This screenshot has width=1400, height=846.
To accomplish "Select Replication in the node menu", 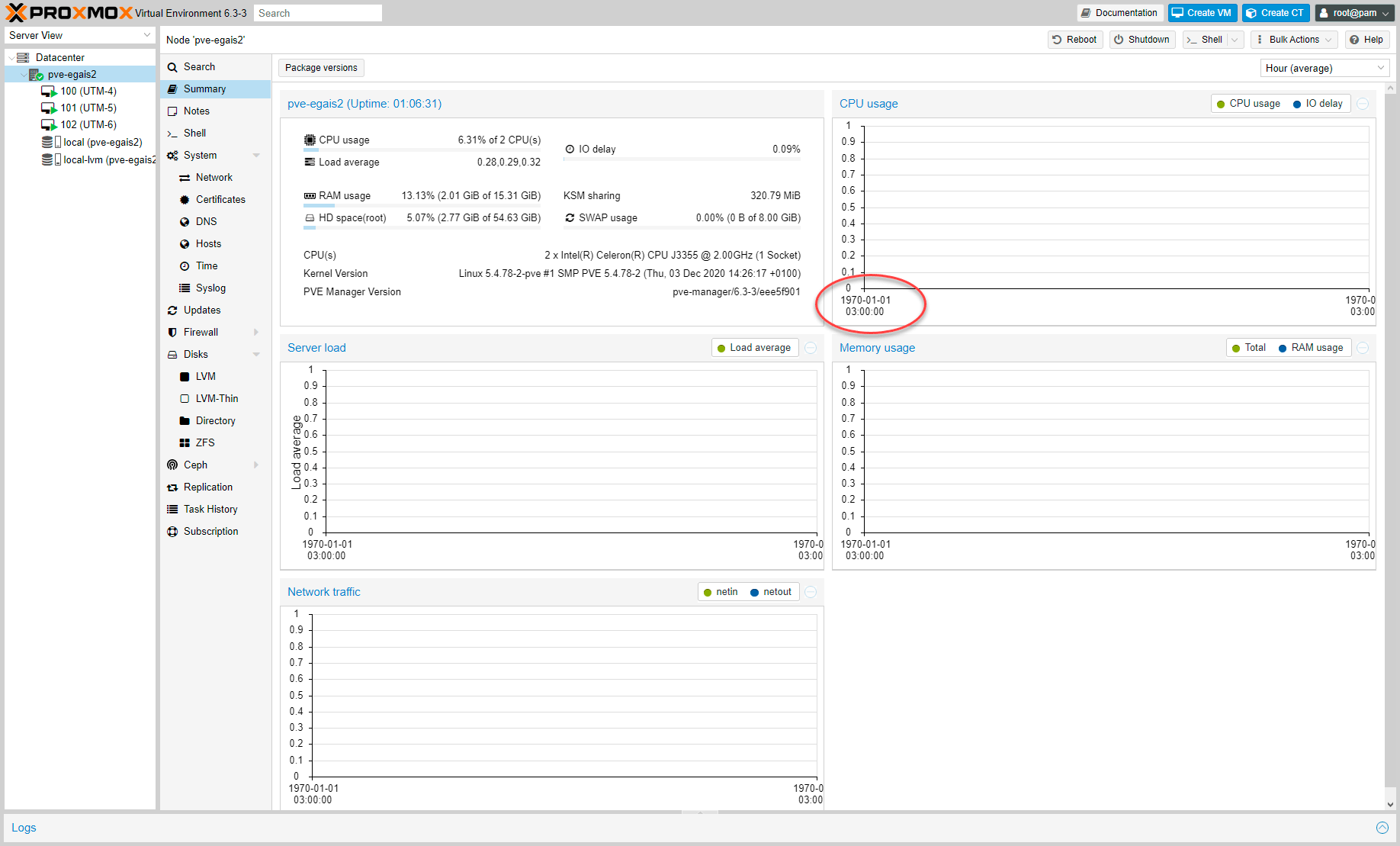I will click(x=207, y=487).
